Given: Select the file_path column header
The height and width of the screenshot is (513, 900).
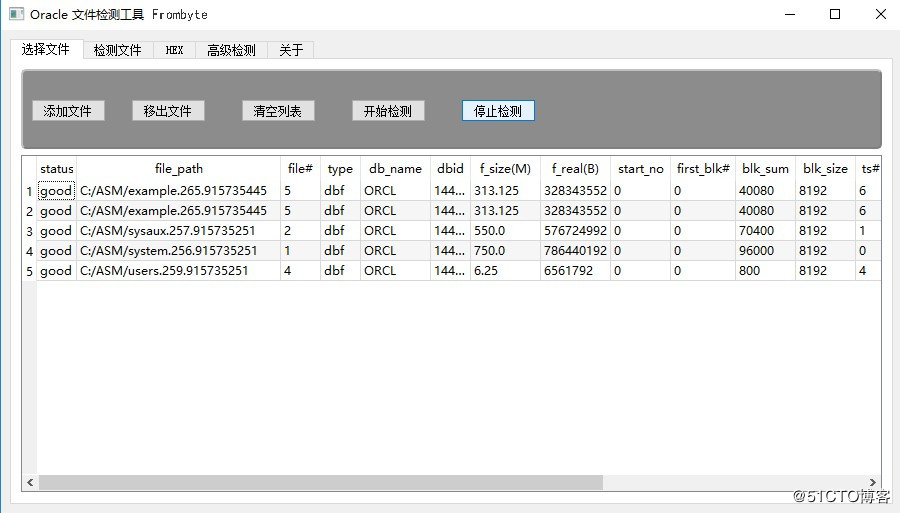Looking at the screenshot, I should pos(179,169).
